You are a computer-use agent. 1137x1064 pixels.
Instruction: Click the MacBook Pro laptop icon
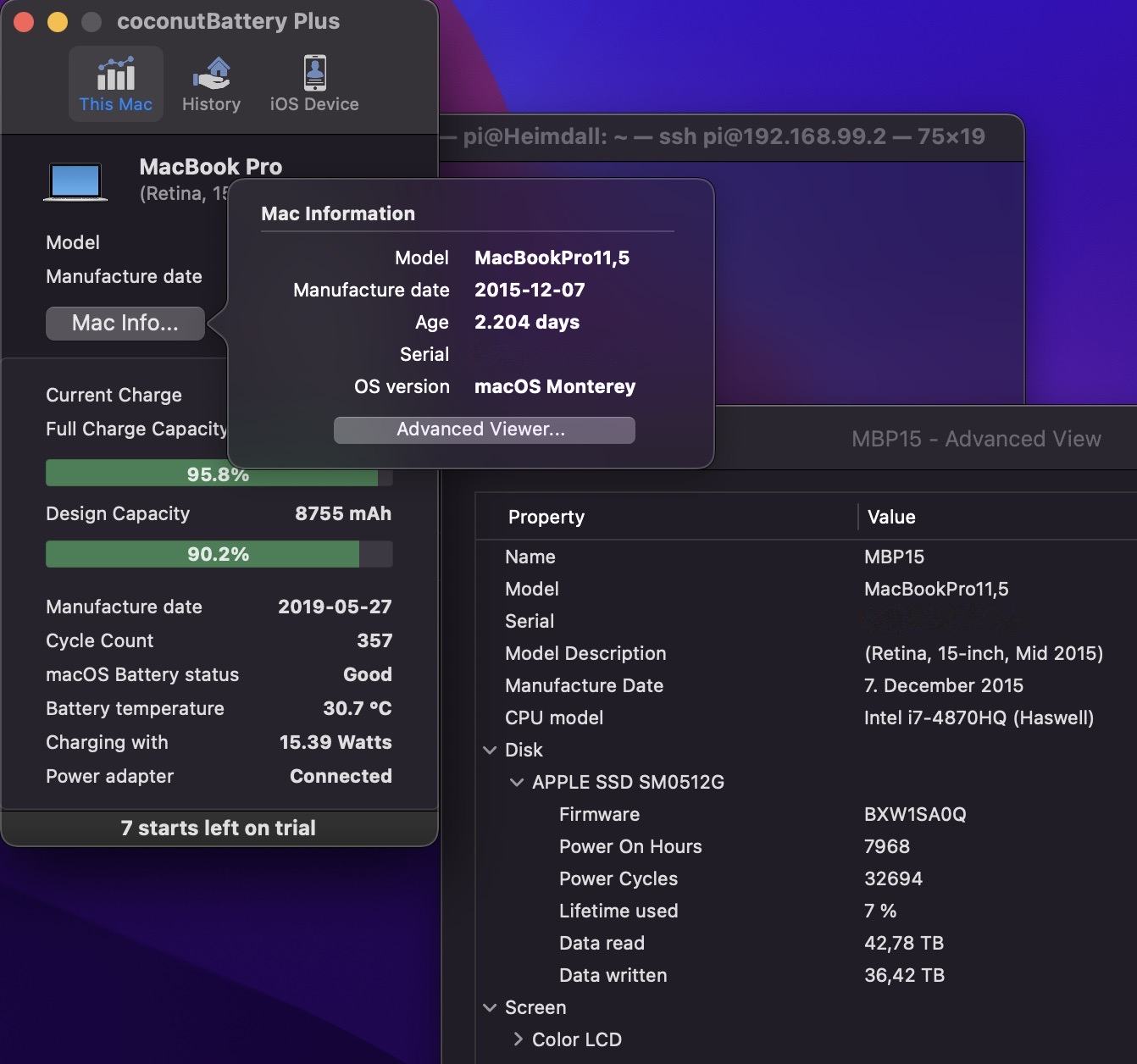point(75,182)
